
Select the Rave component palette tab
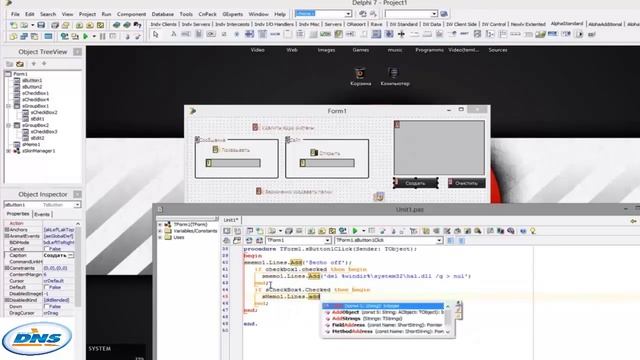tap(376, 24)
